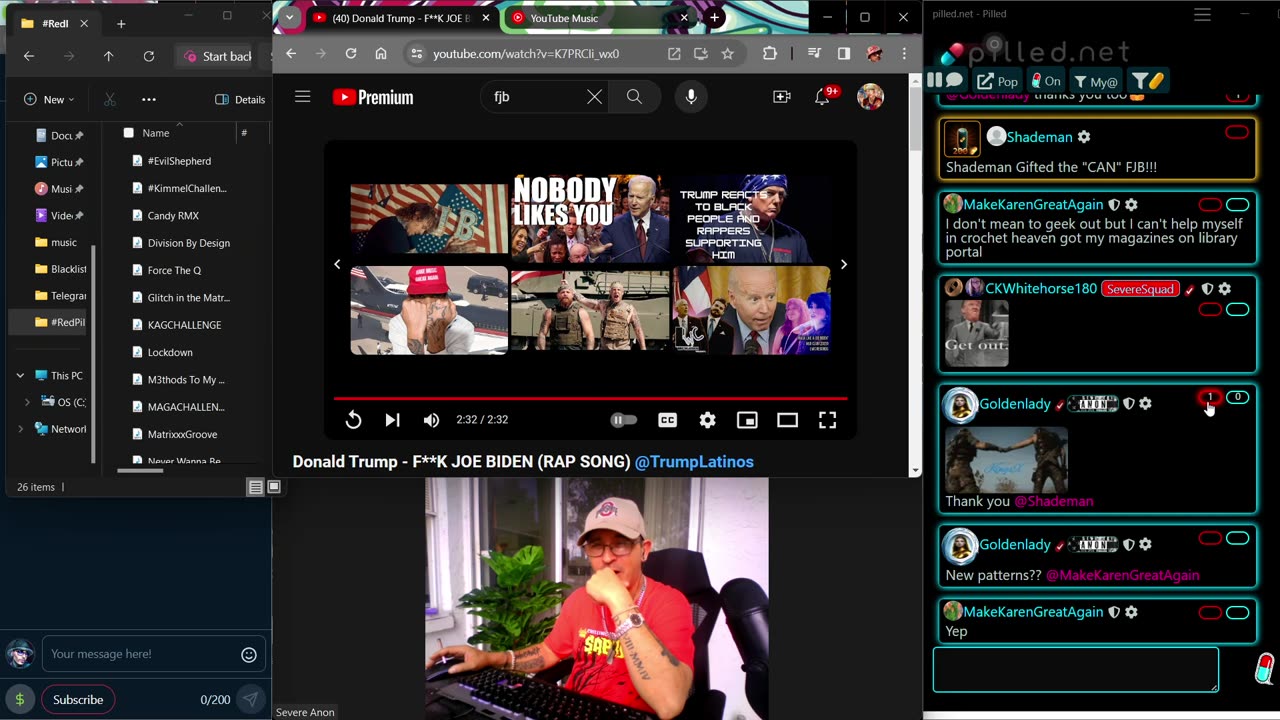Clear the fjb search text
1280x720 pixels.
pyautogui.click(x=594, y=97)
